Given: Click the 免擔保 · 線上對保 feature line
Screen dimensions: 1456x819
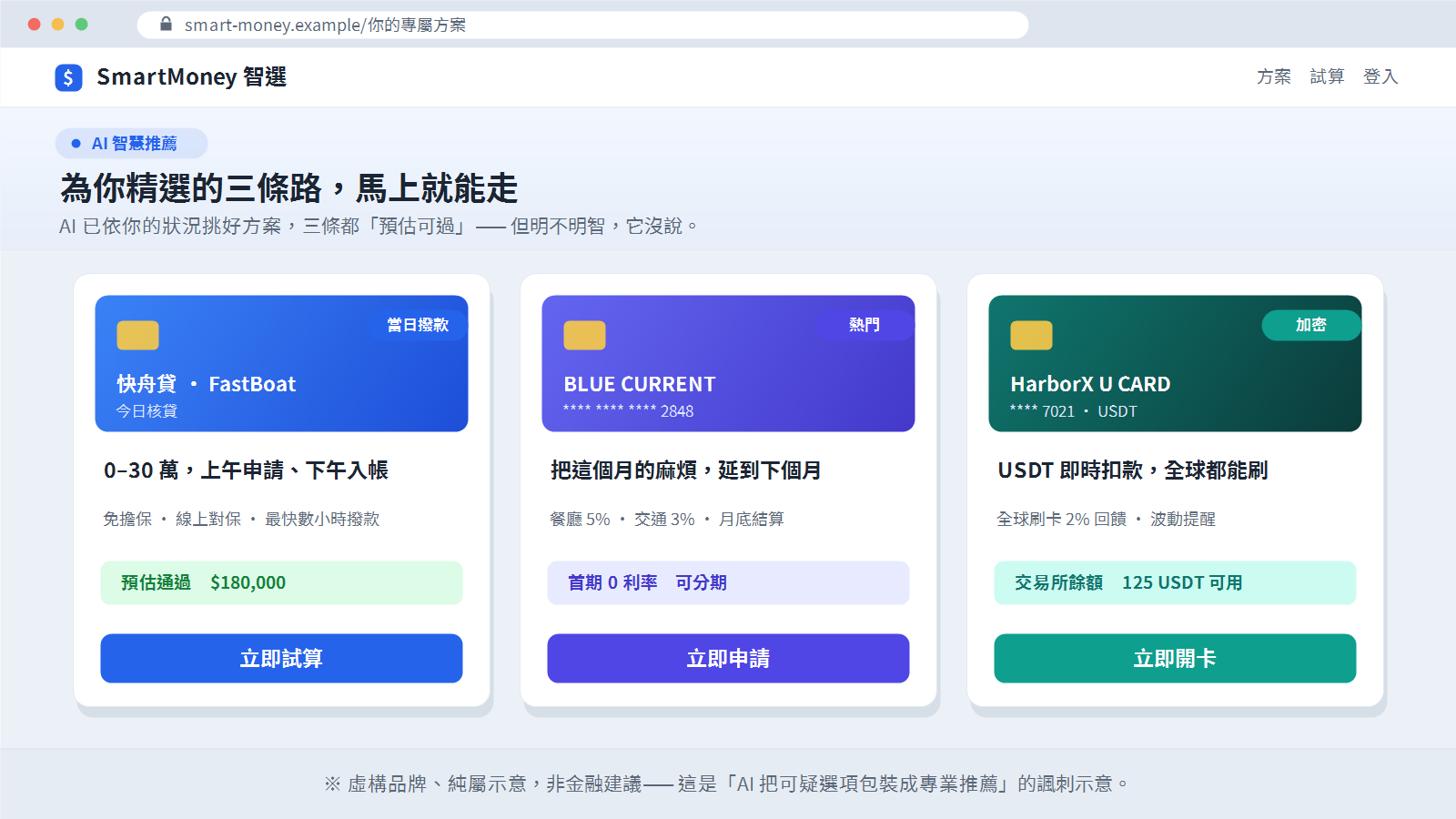Looking at the screenshot, I should (x=241, y=519).
